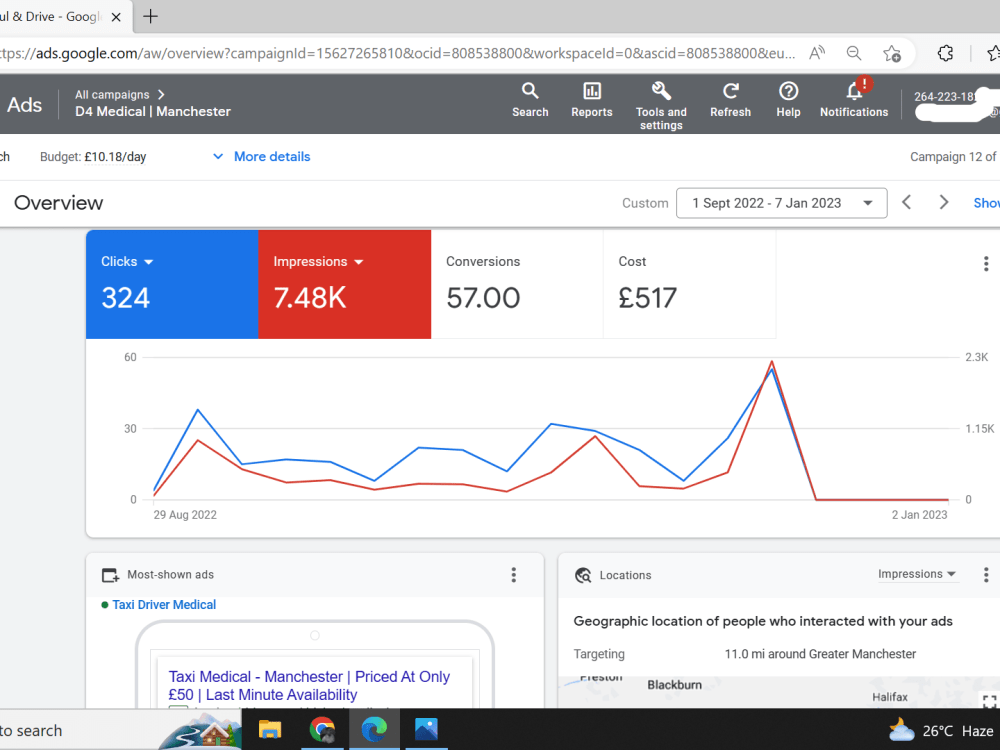Open File Explorer from taskbar
The width and height of the screenshot is (1000, 750).
tap(270, 729)
